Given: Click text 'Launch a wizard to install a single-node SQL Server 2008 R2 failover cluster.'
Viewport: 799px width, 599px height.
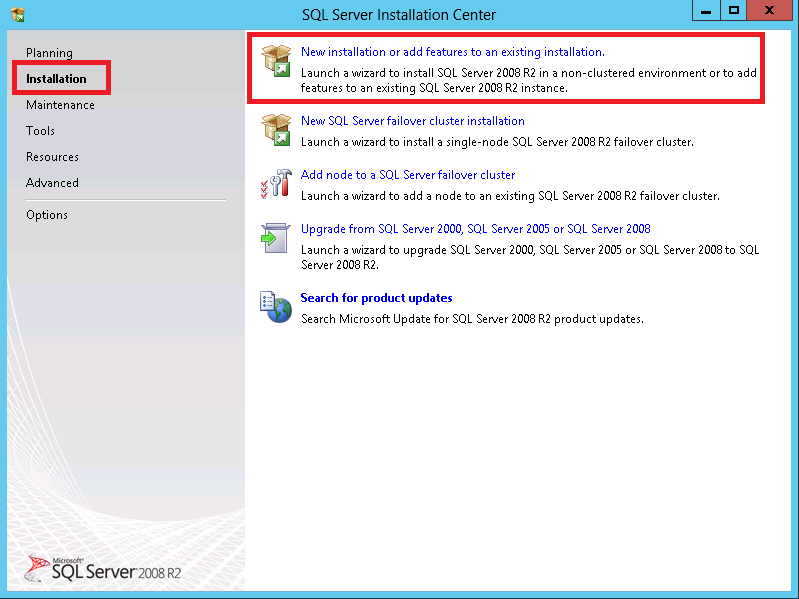Looking at the screenshot, I should pyautogui.click(x=497, y=142).
